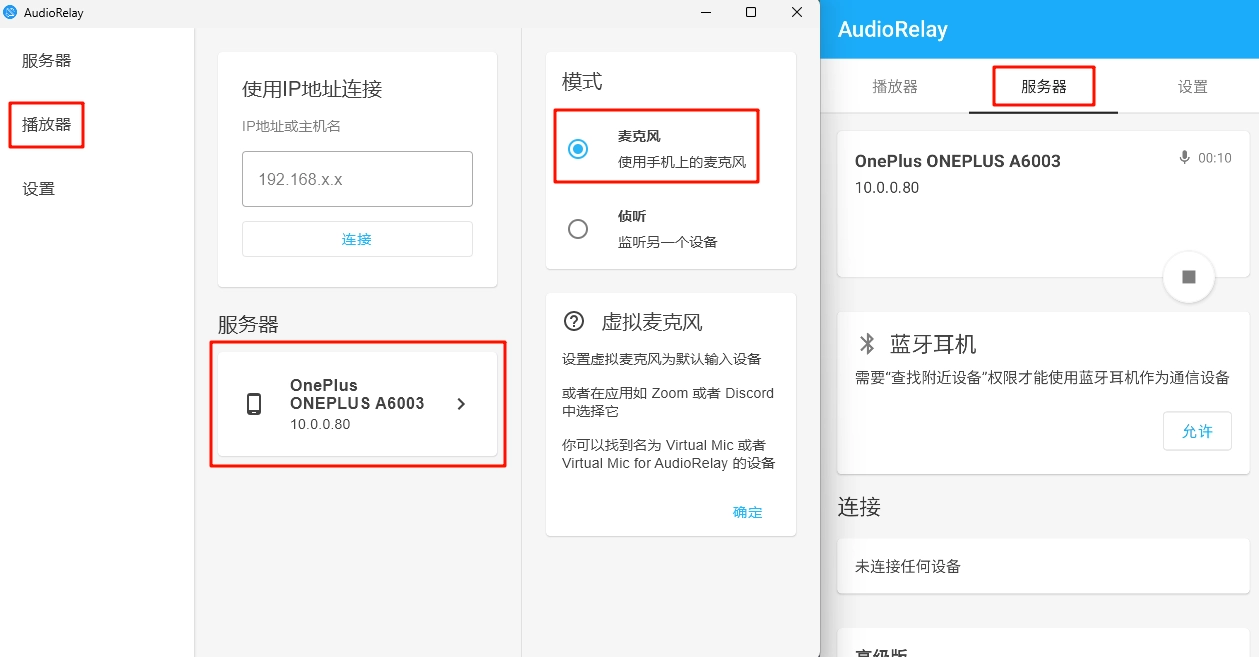Click the microphone icon beside 00:10 timer
The image size is (1259, 657).
(1185, 158)
